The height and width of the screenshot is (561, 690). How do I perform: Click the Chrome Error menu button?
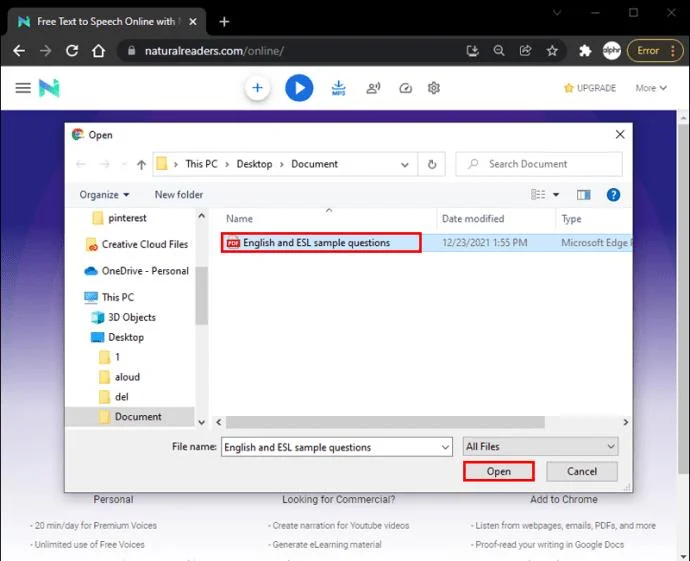(x=655, y=51)
